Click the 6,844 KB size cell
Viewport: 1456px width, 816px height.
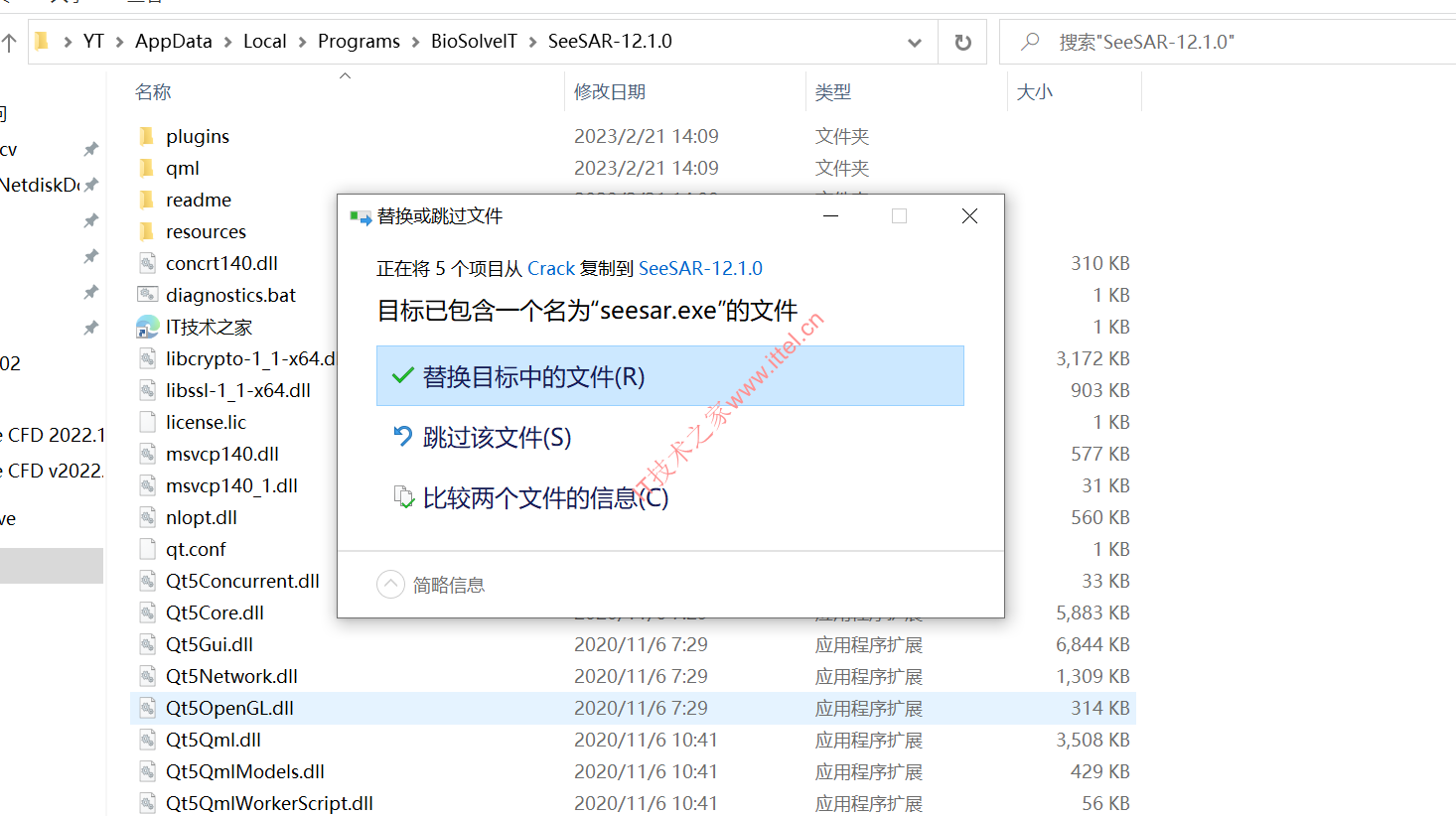pyautogui.click(x=1092, y=644)
